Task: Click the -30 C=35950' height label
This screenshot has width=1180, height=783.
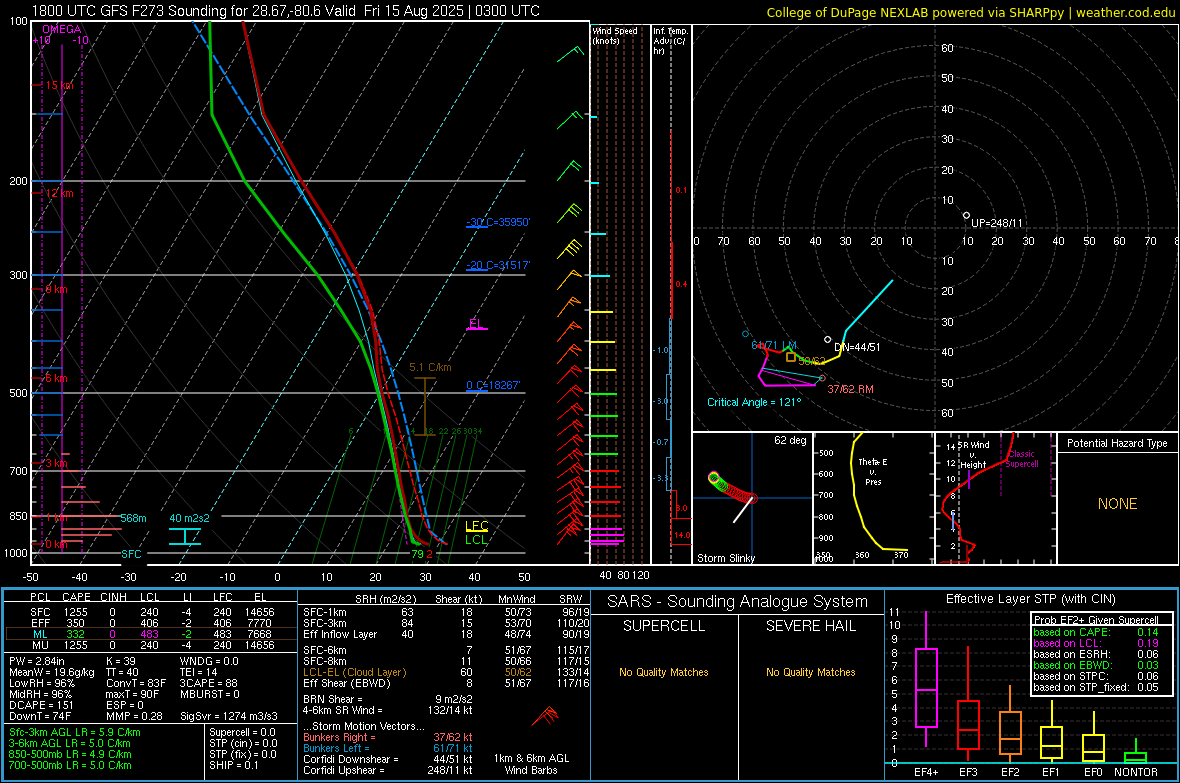Action: click(x=498, y=222)
